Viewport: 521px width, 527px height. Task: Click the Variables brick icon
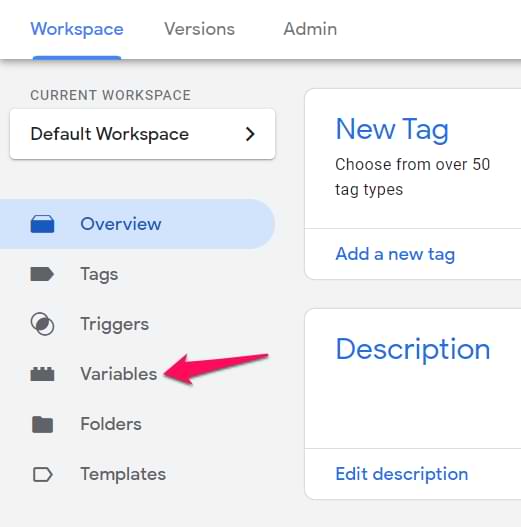click(x=42, y=374)
